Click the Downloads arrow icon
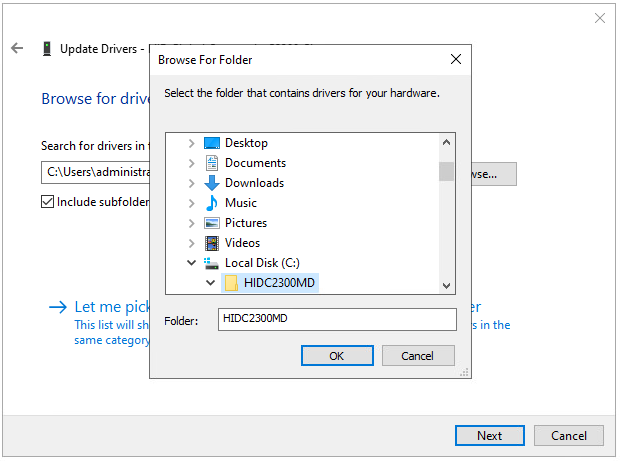The height and width of the screenshot is (461, 620). pyautogui.click(x=211, y=183)
